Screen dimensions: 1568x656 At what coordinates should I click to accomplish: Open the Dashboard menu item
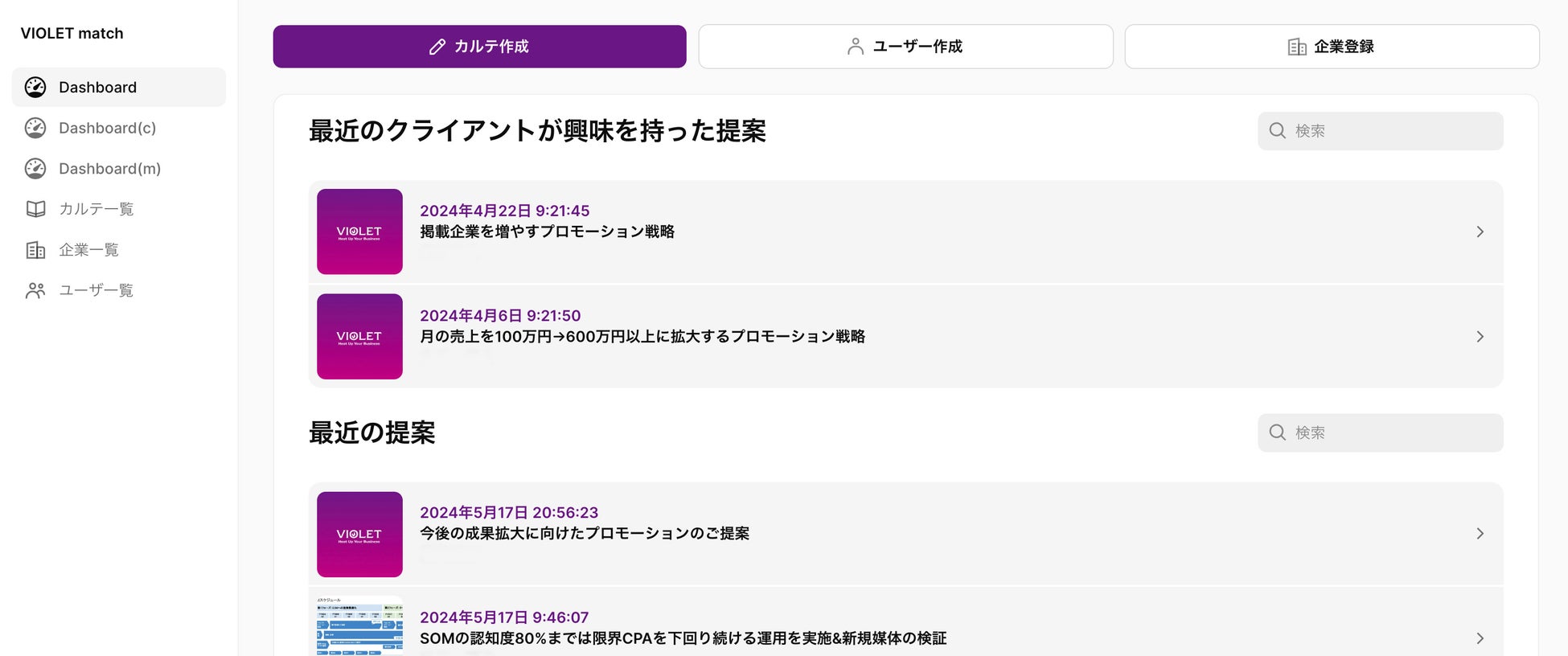[x=119, y=87]
